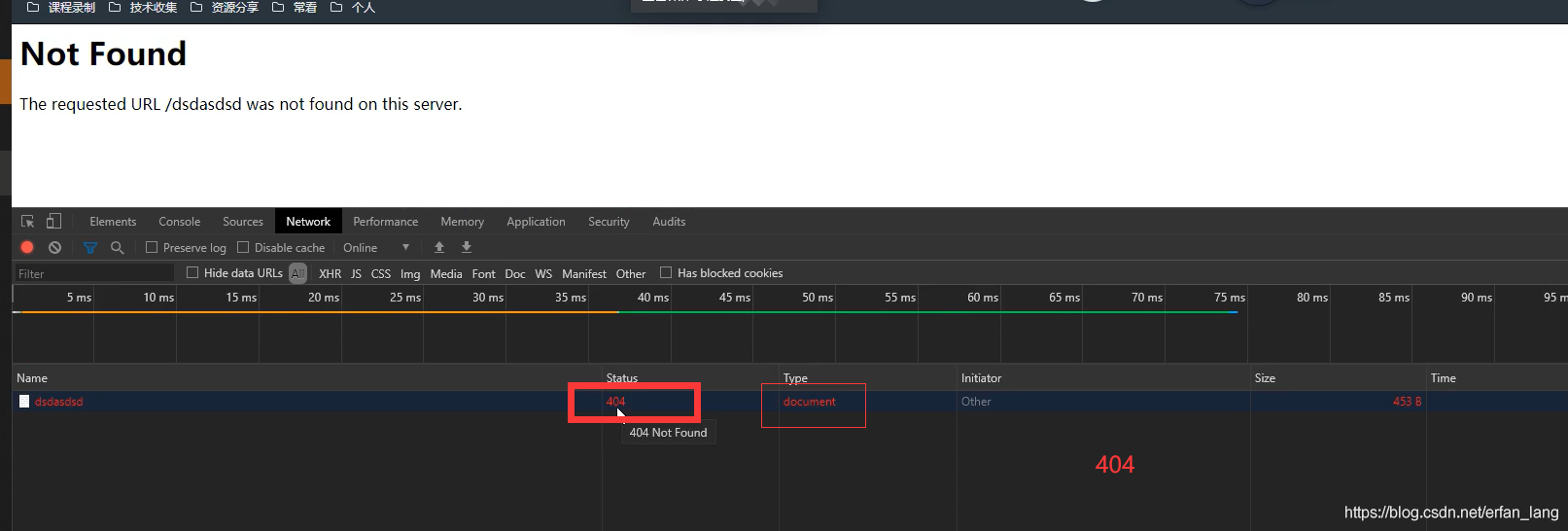
Task: Toggle the device toolbar icon
Action: (53, 222)
